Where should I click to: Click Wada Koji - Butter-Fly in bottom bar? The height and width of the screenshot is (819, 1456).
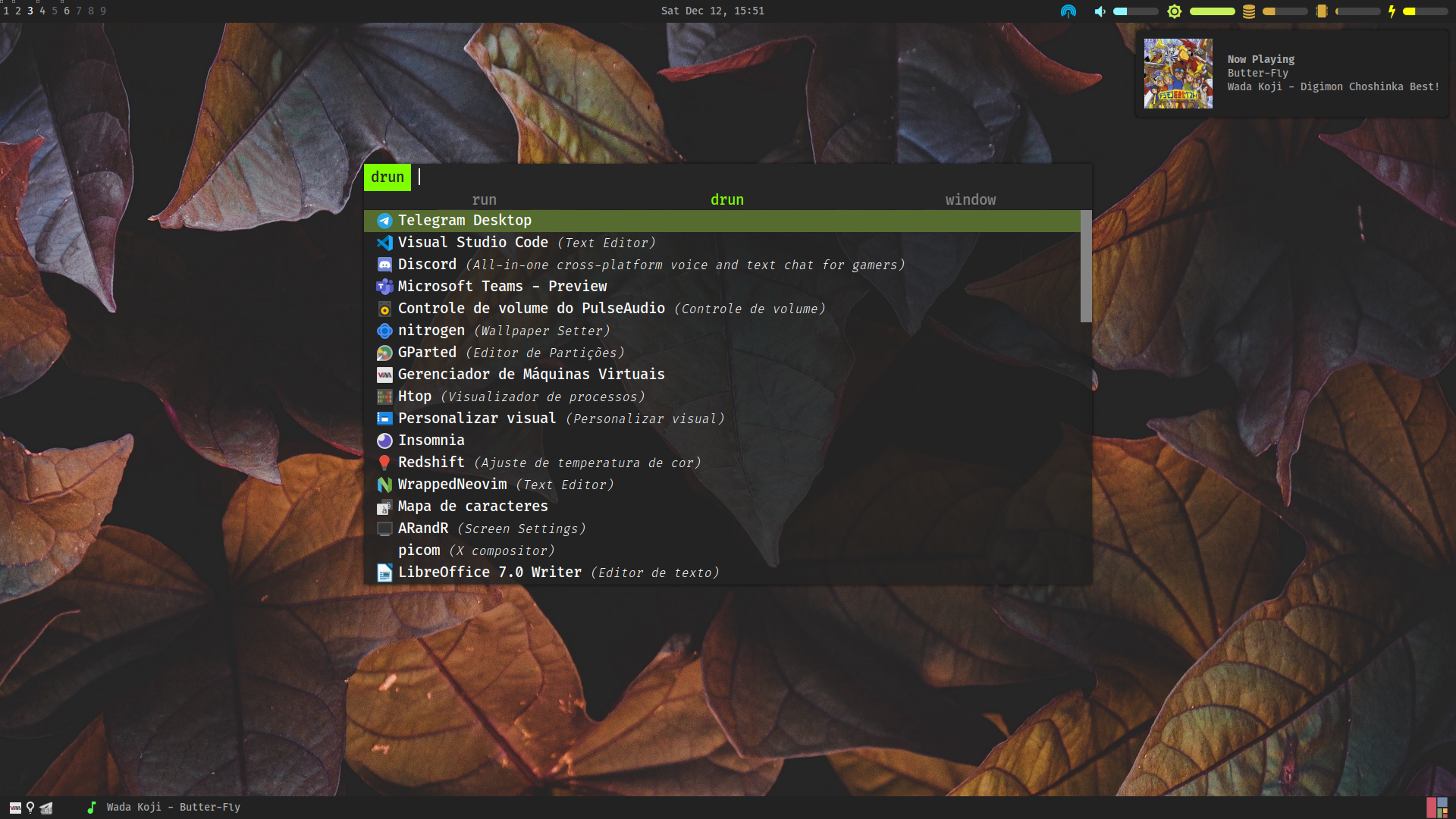click(x=174, y=808)
